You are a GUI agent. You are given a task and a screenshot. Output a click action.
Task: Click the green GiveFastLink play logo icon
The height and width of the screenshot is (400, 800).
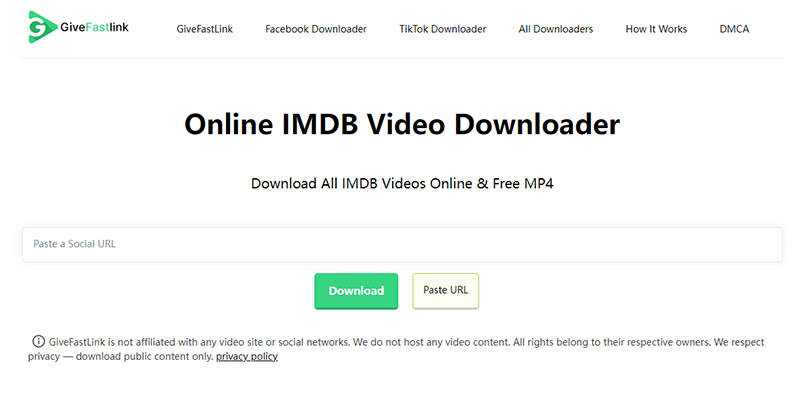tap(41, 28)
